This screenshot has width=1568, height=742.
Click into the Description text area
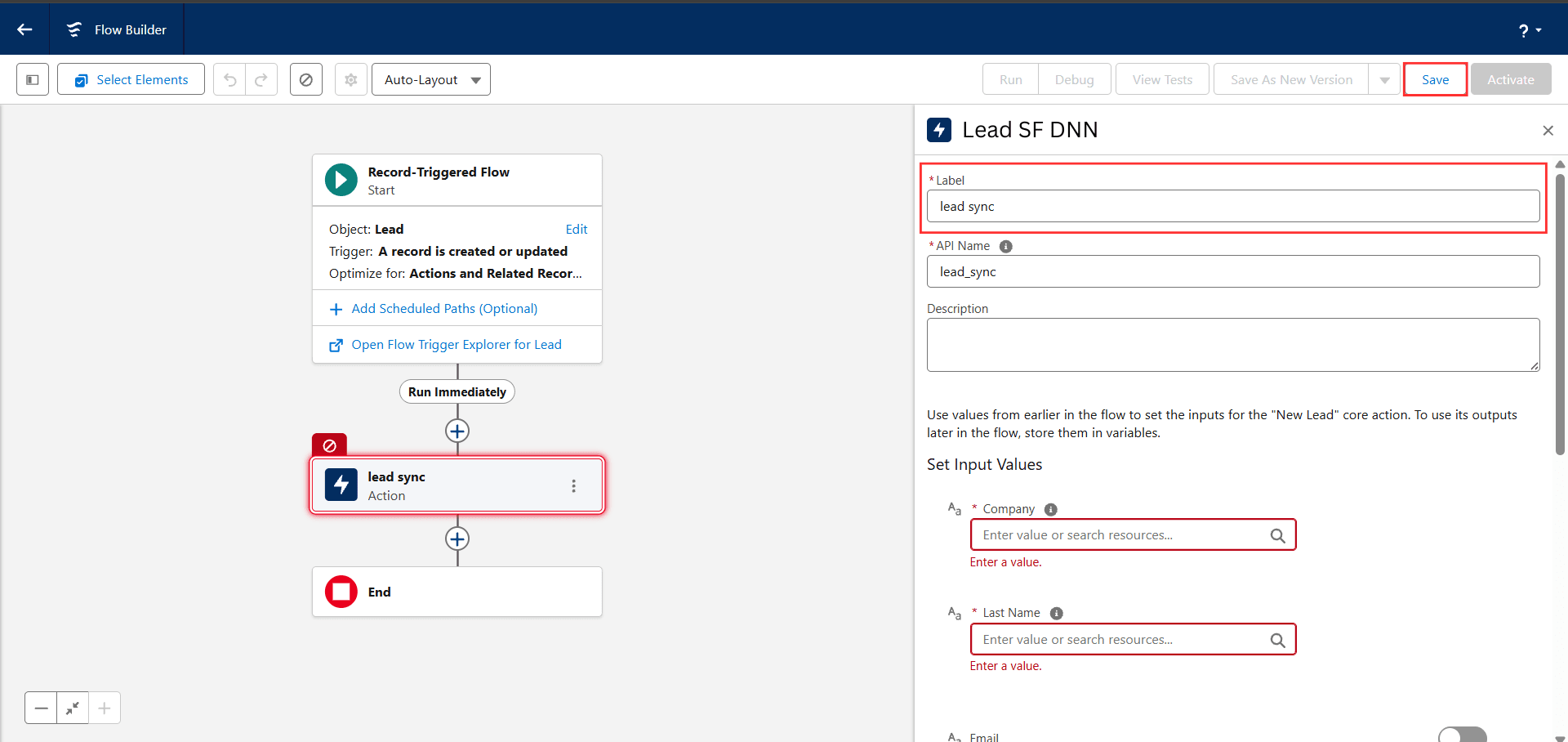(x=1233, y=345)
